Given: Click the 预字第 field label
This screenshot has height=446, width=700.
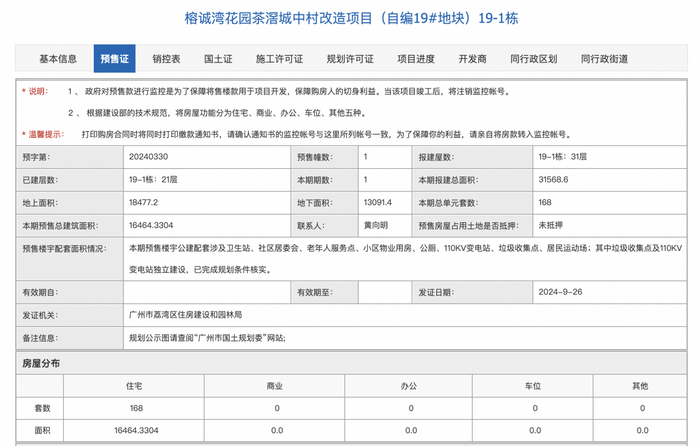Looking at the screenshot, I should (36, 157).
